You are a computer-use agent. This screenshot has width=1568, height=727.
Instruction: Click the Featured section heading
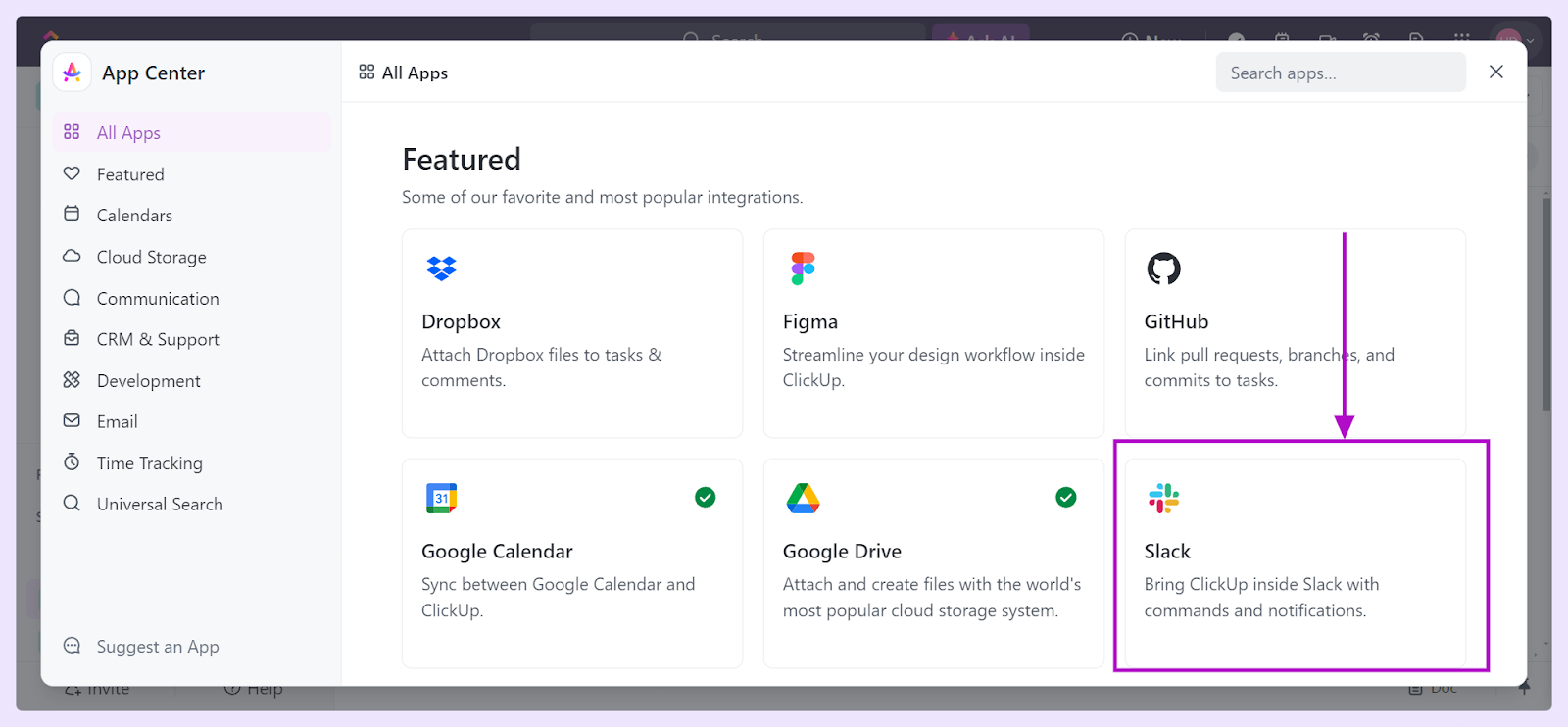462,159
